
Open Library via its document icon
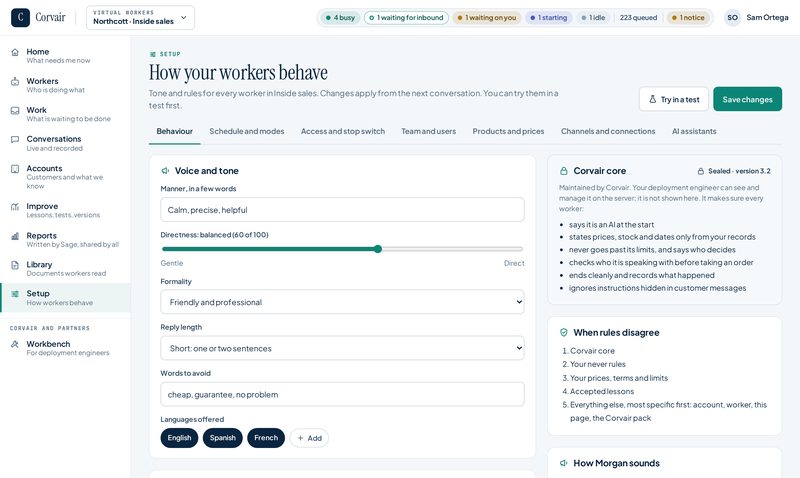[x=15, y=265]
